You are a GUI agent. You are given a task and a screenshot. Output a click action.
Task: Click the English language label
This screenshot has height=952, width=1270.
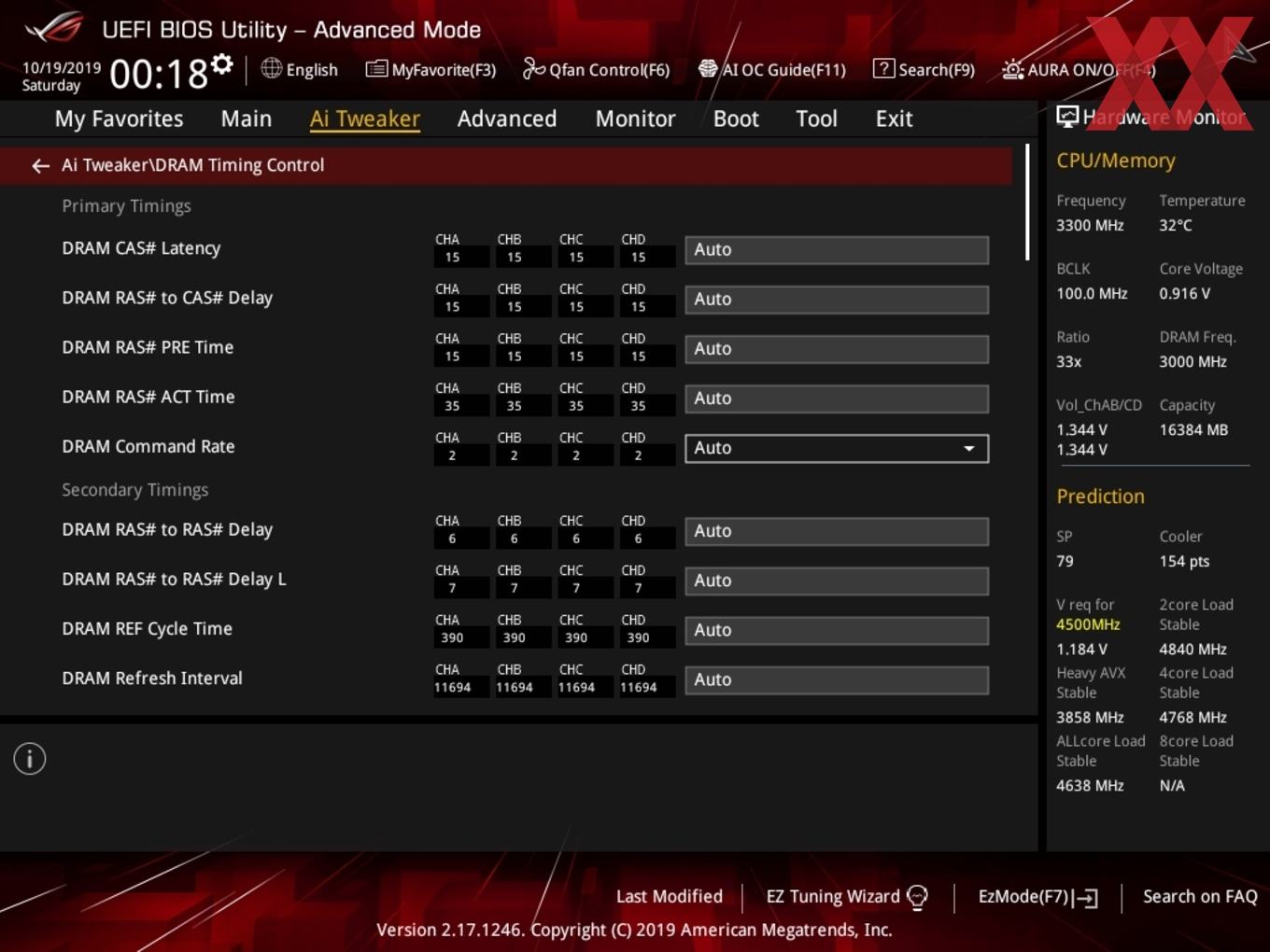[x=312, y=70]
